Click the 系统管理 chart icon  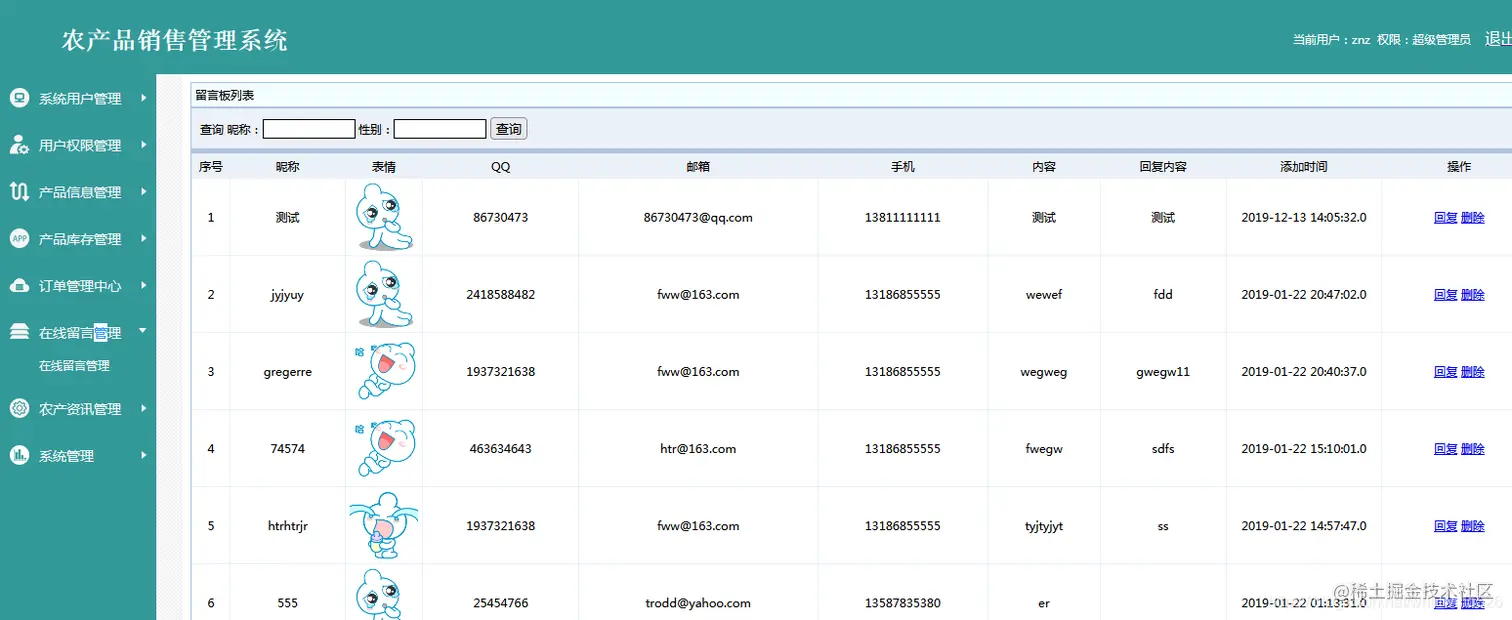(x=19, y=455)
